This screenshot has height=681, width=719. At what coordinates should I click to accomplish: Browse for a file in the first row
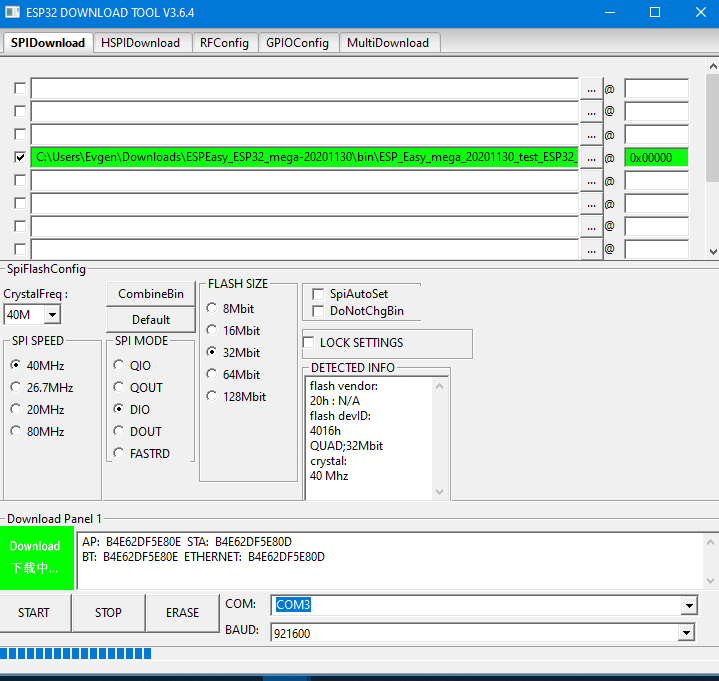tap(592, 89)
